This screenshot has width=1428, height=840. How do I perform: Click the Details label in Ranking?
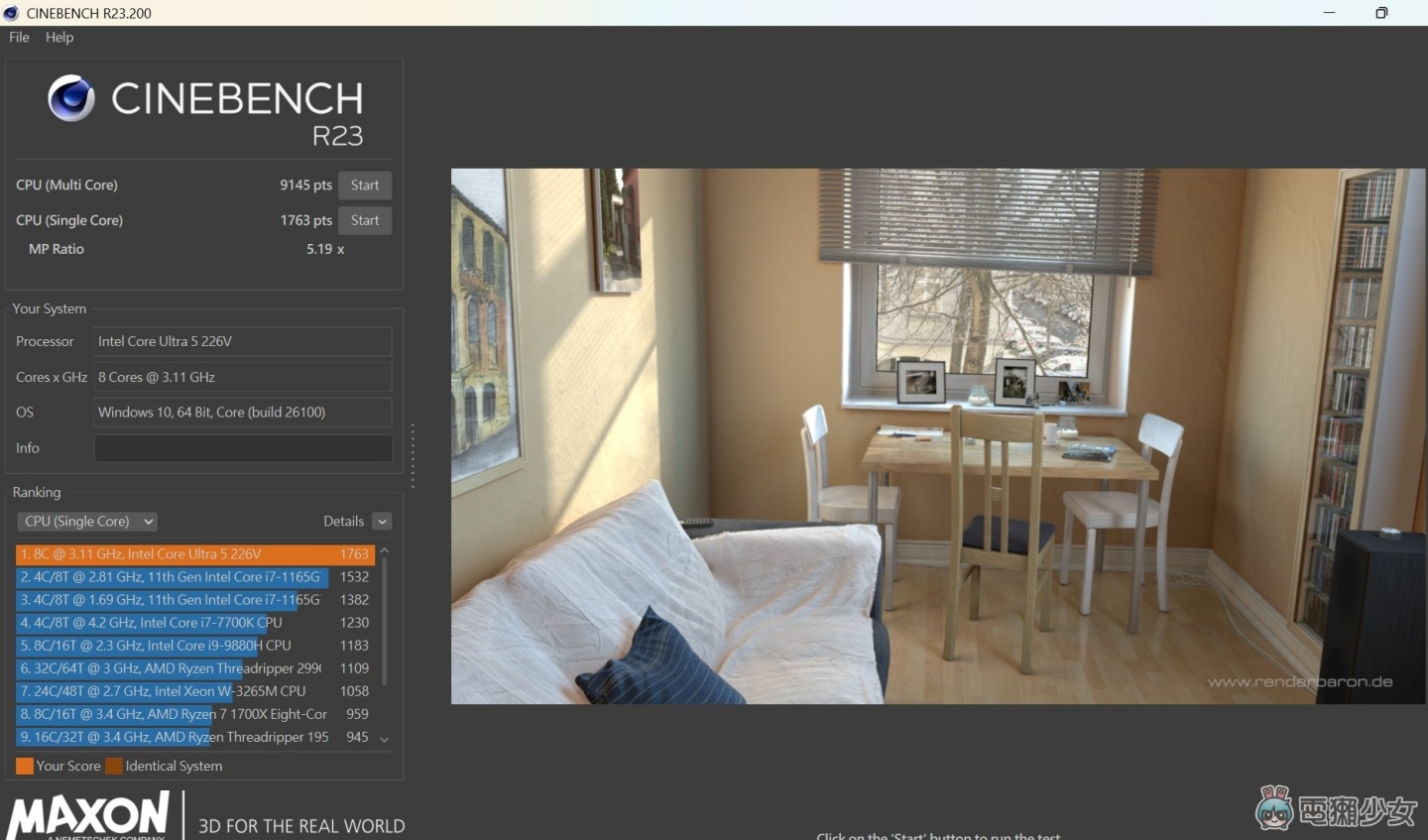point(343,522)
